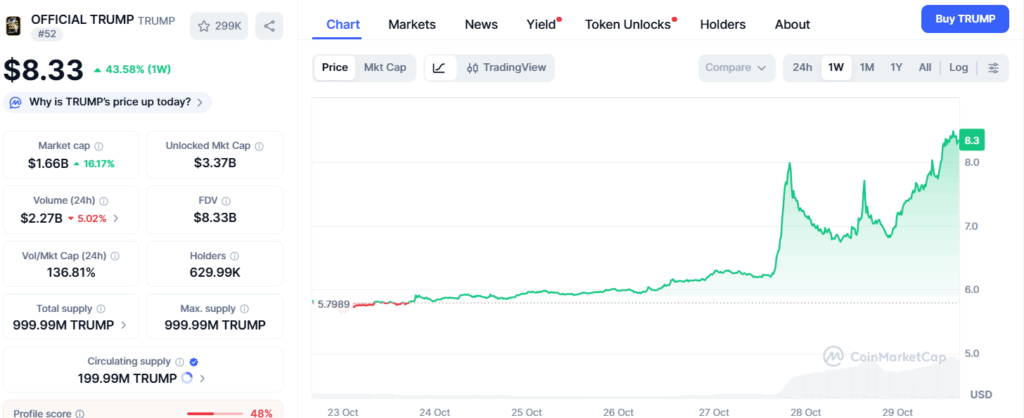Open TradingView candlestick chart
Viewport: 1024px width, 418px height.
(x=505, y=68)
